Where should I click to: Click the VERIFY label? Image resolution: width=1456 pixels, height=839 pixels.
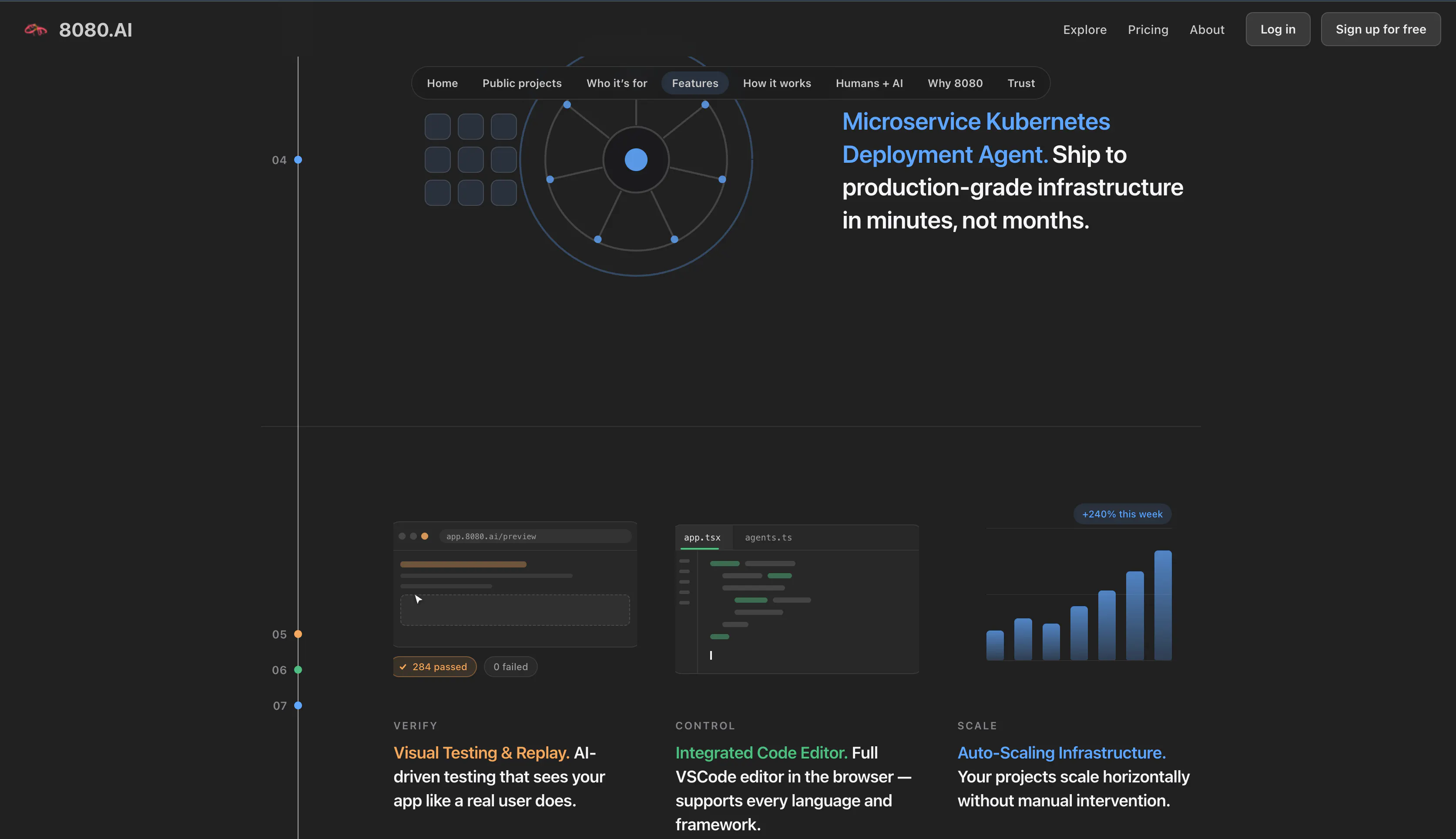tap(416, 725)
